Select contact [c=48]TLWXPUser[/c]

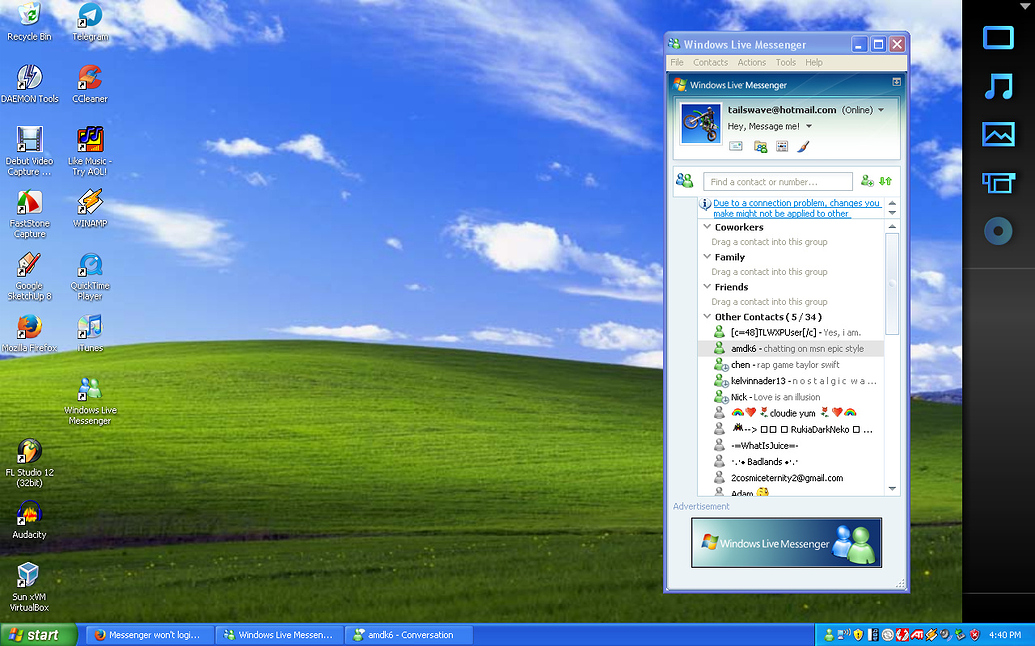click(791, 333)
